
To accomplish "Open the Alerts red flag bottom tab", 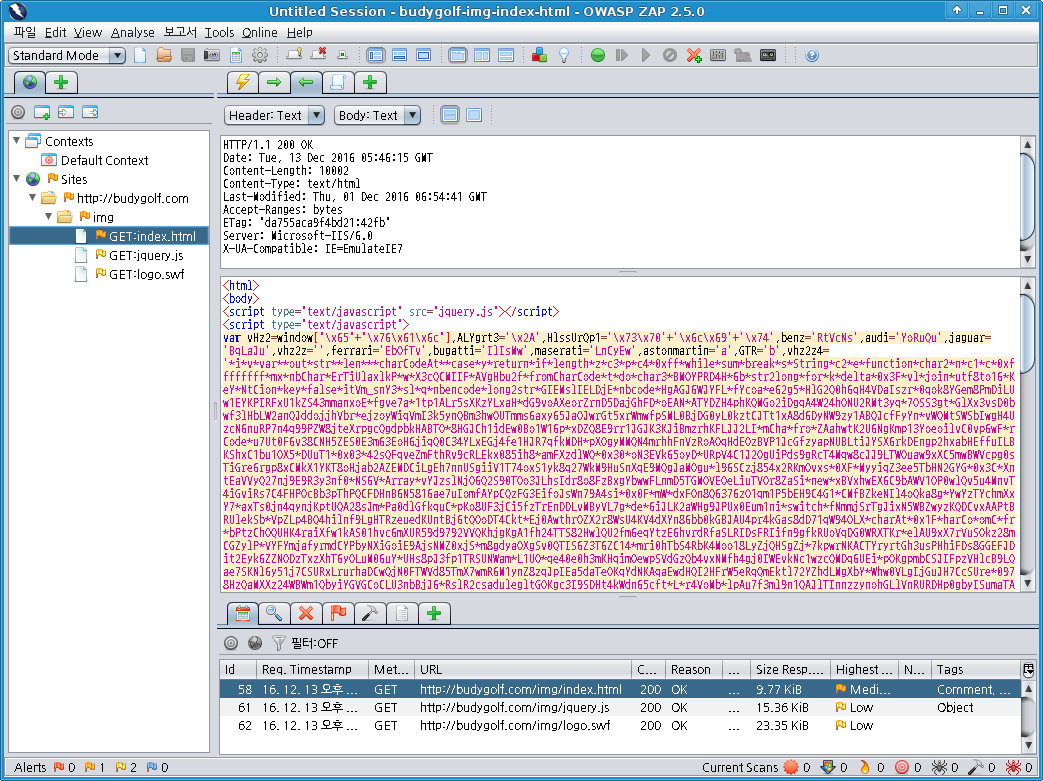I will click(x=338, y=613).
